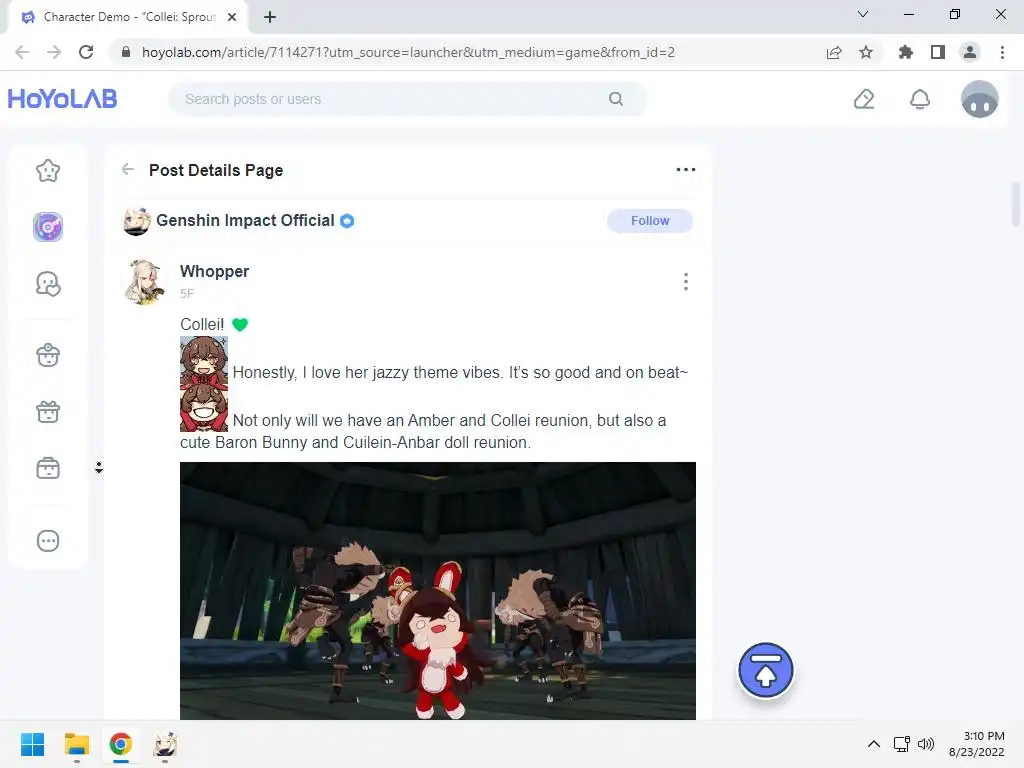
Task: Share this page icon in address bar
Action: pos(834,52)
